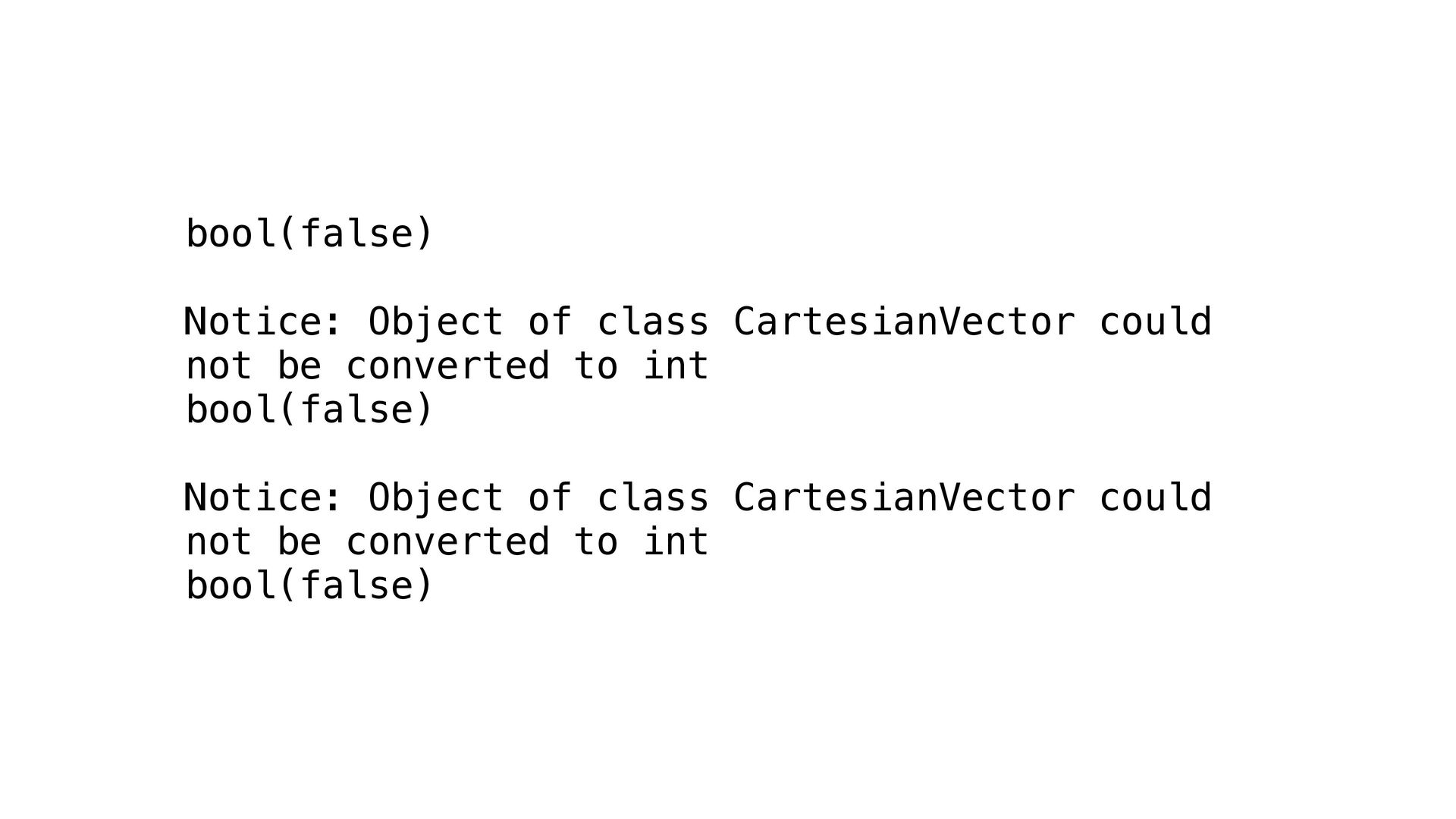Click the bottom bool(false) output line
Image resolution: width=1456 pixels, height=819 pixels.
[309, 585]
